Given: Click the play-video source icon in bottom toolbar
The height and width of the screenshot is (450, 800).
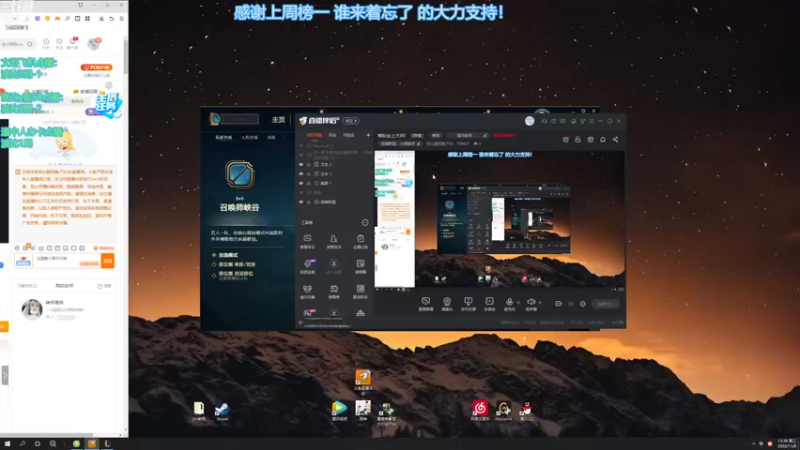Looking at the screenshot, I should pos(489,303).
